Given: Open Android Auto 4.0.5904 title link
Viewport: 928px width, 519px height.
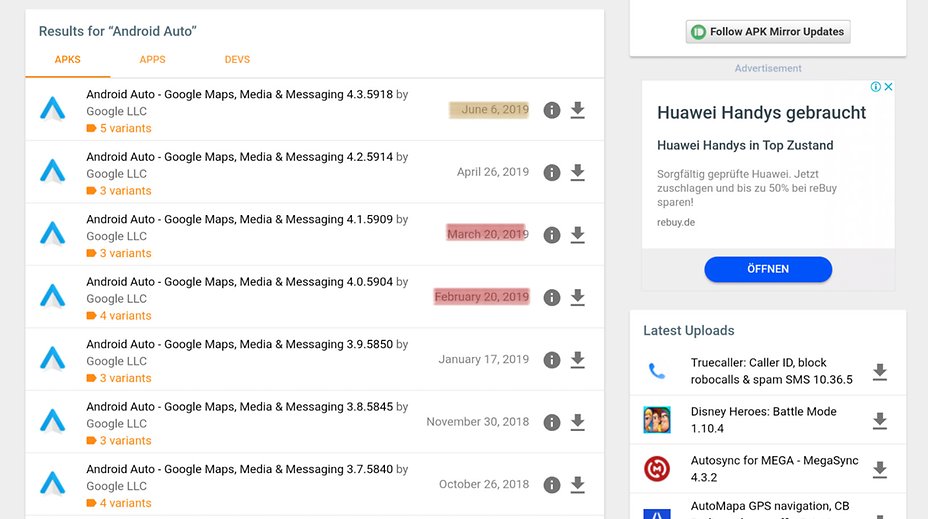Looking at the screenshot, I should [x=240, y=282].
